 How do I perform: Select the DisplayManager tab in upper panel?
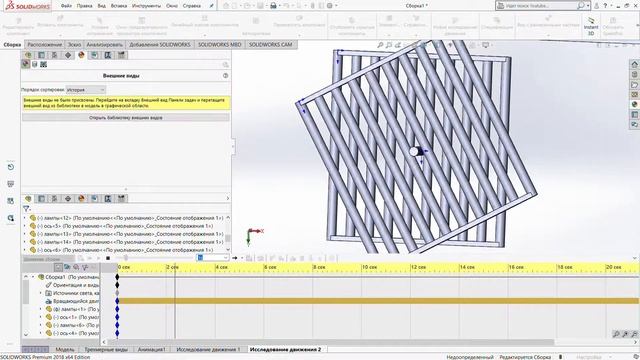click(x=81, y=55)
